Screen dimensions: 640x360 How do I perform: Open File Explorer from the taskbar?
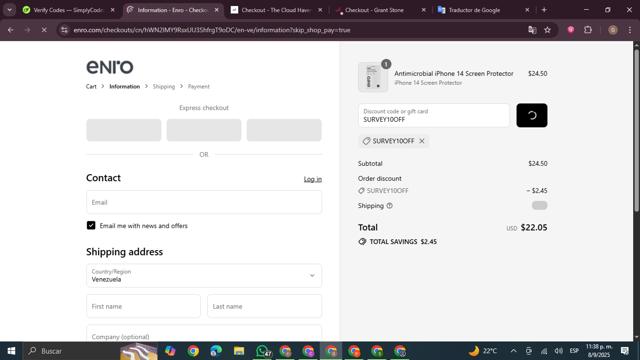pos(239,351)
